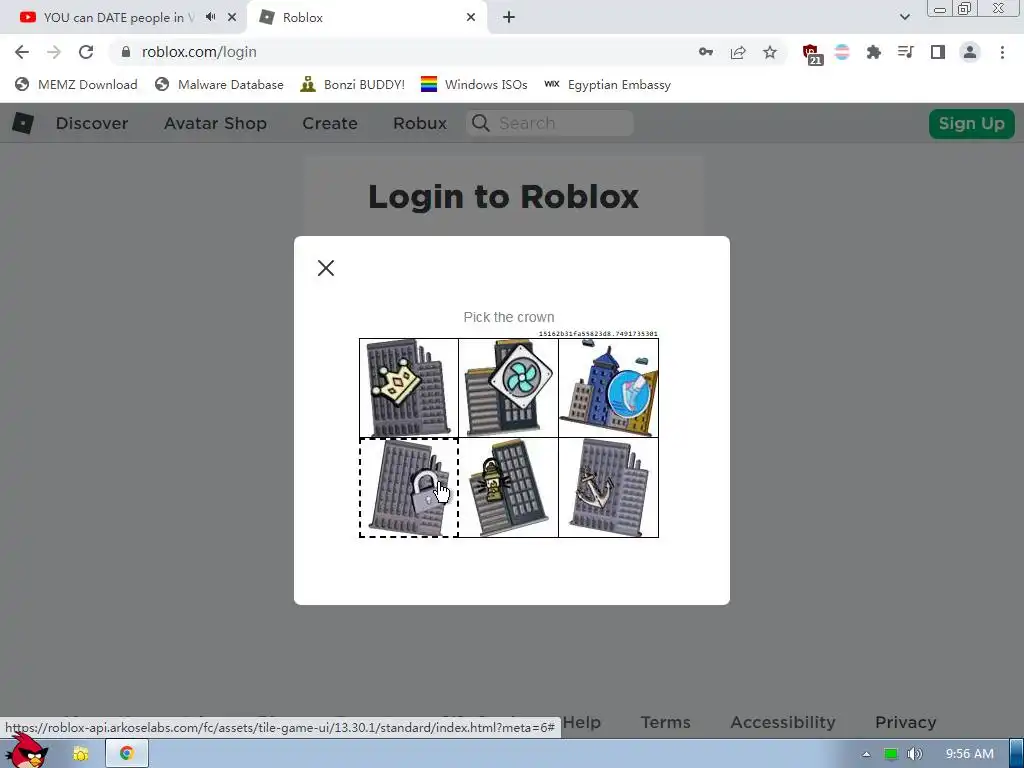Open the Malware Database bookmark

[x=219, y=84]
